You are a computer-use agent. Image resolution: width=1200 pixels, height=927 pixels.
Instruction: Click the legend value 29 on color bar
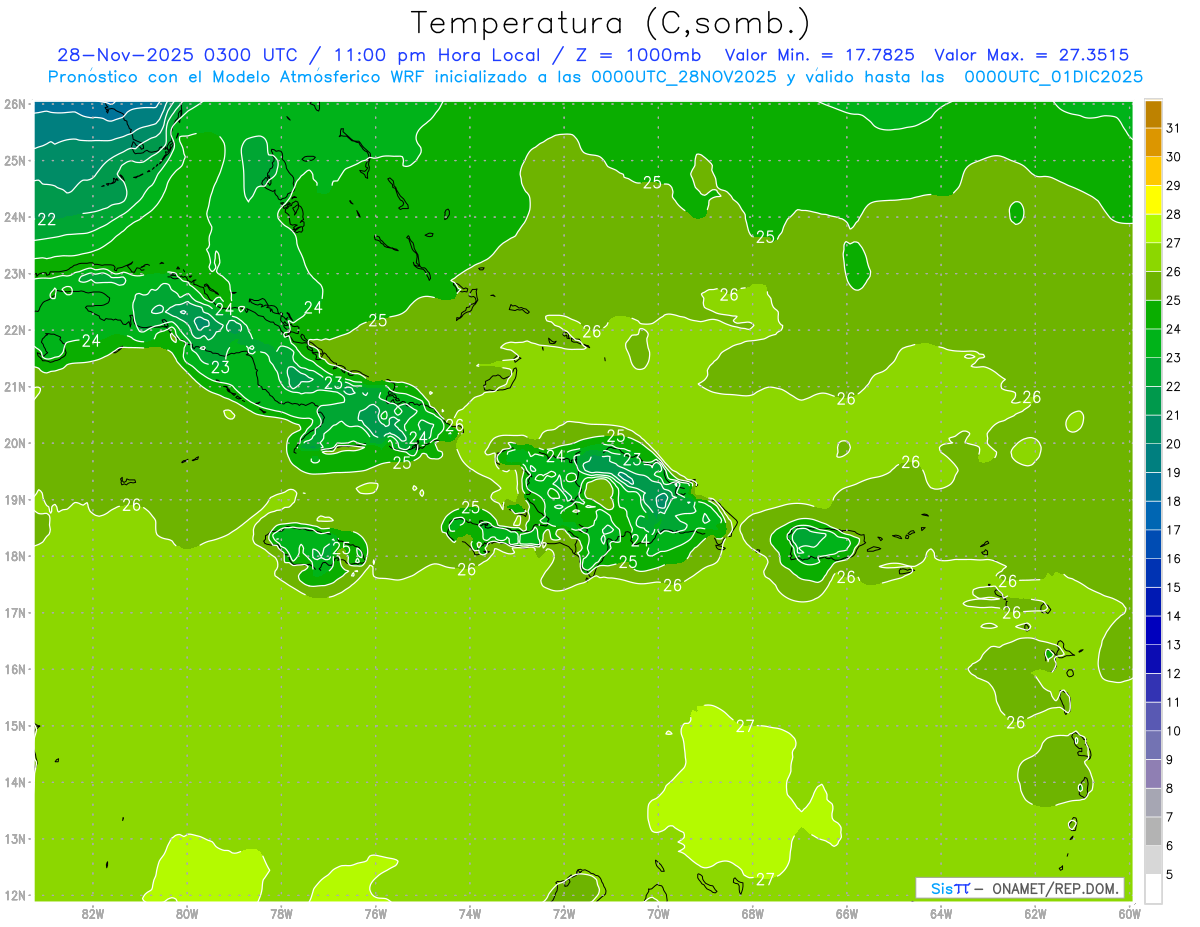[1174, 186]
